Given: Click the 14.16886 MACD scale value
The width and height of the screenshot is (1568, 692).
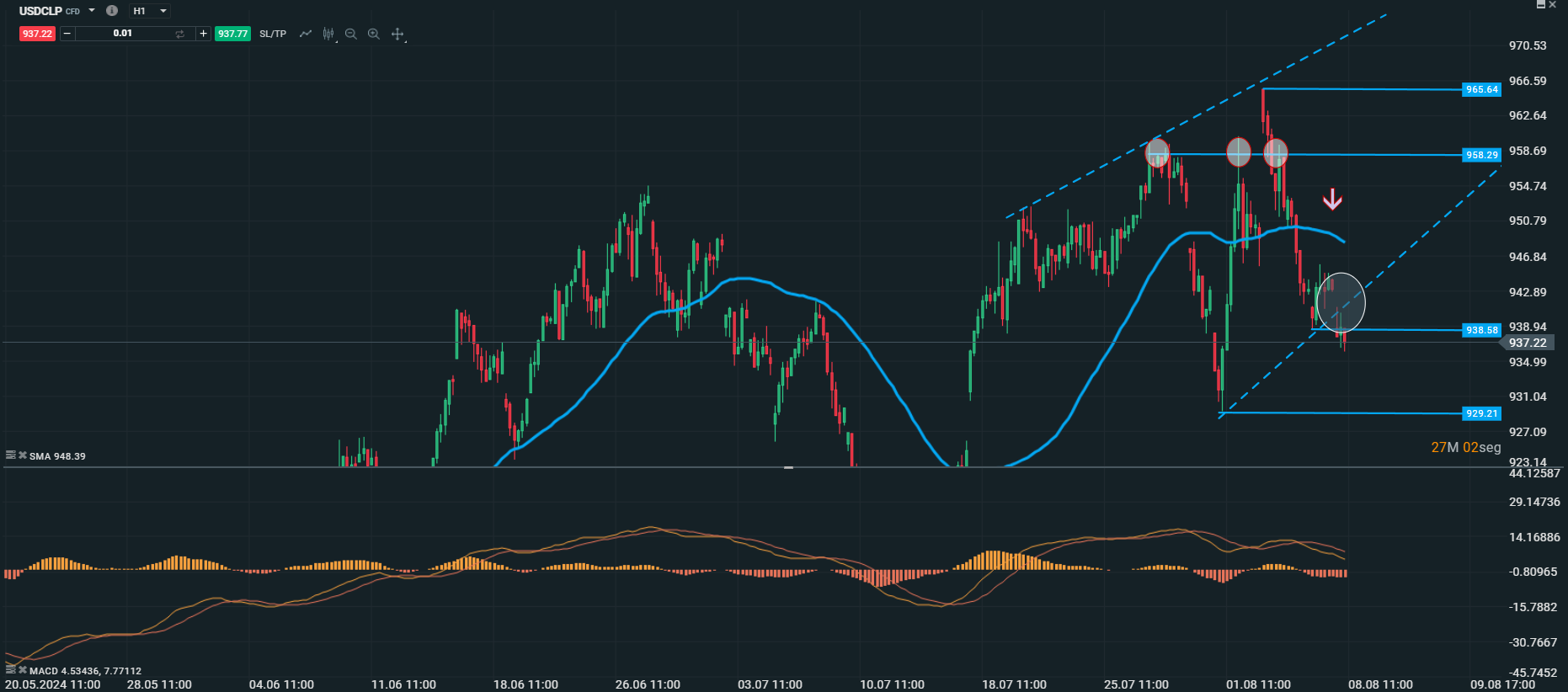Looking at the screenshot, I should tap(1534, 537).
